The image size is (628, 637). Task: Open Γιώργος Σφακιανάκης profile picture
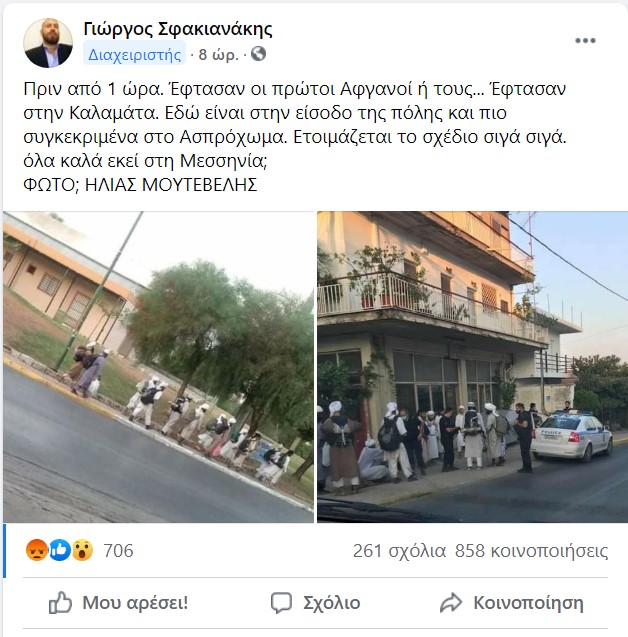click(48, 43)
